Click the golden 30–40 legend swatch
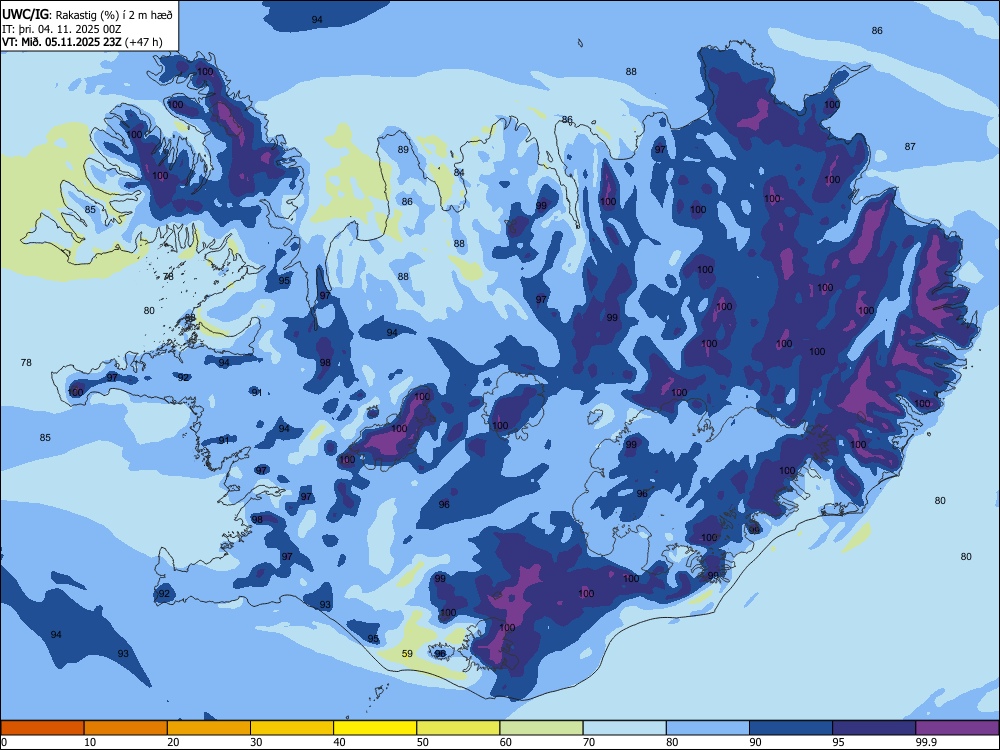1000x750 pixels. coord(292,728)
